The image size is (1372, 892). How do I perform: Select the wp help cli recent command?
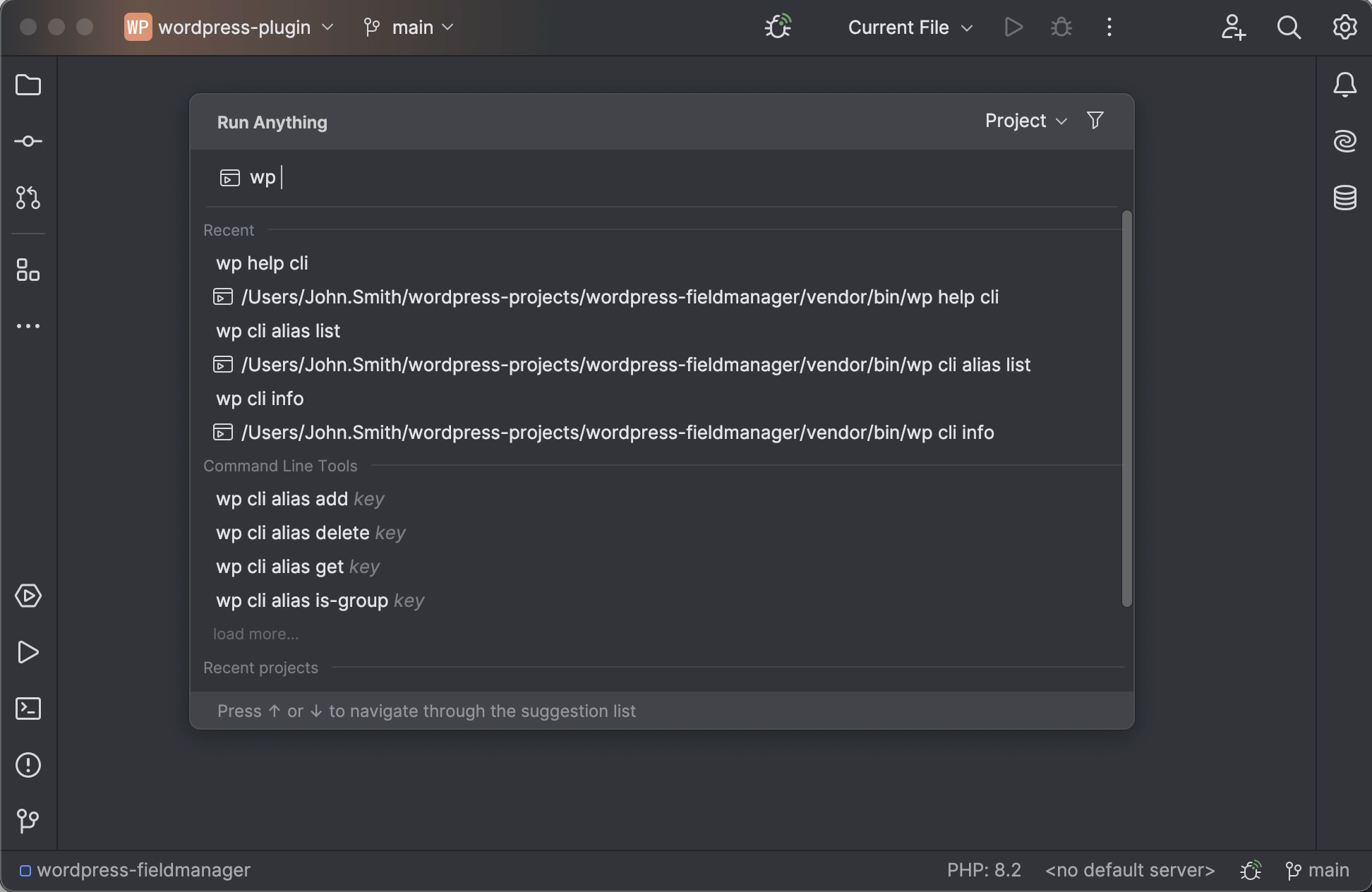tap(262, 263)
